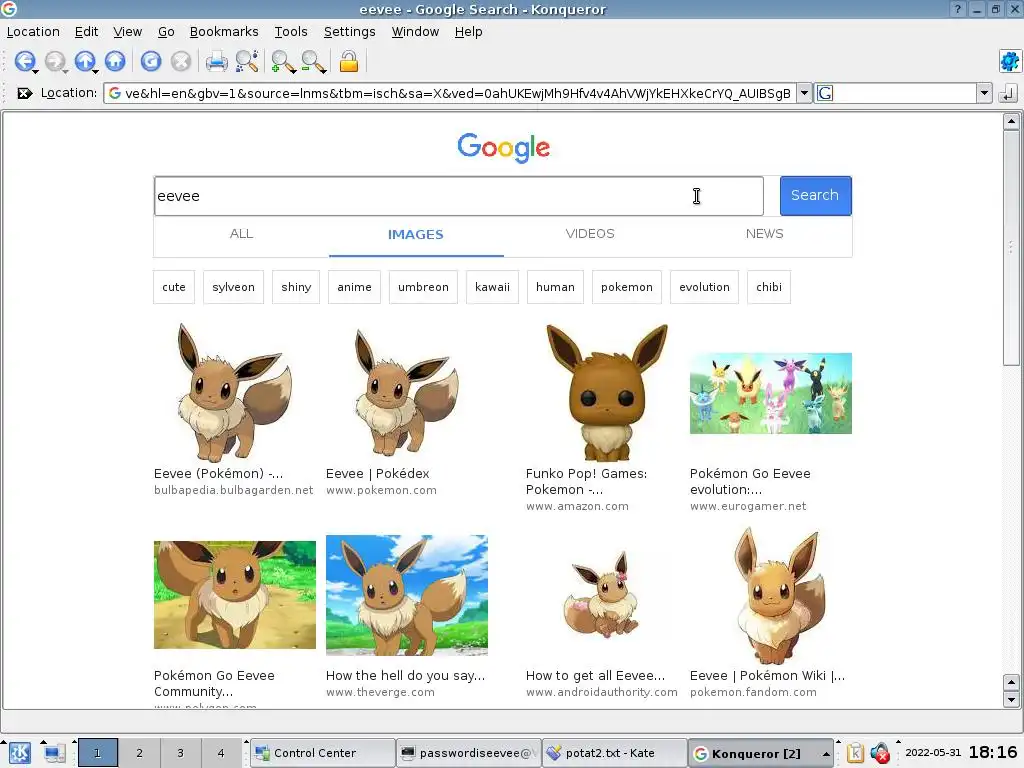Open the eurogamer Eevee evolutions thumbnail
The width and height of the screenshot is (1024, 768).
[771, 393]
